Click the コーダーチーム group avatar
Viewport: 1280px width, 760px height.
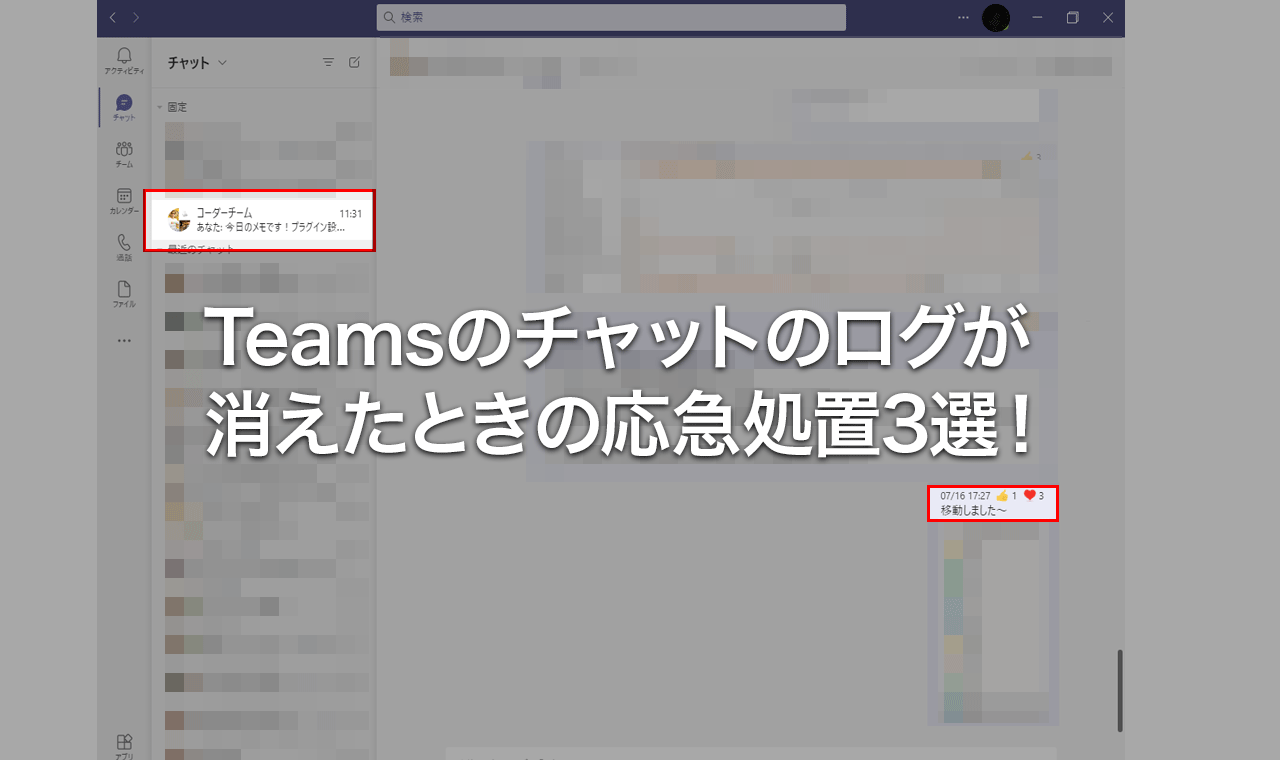coord(179,220)
